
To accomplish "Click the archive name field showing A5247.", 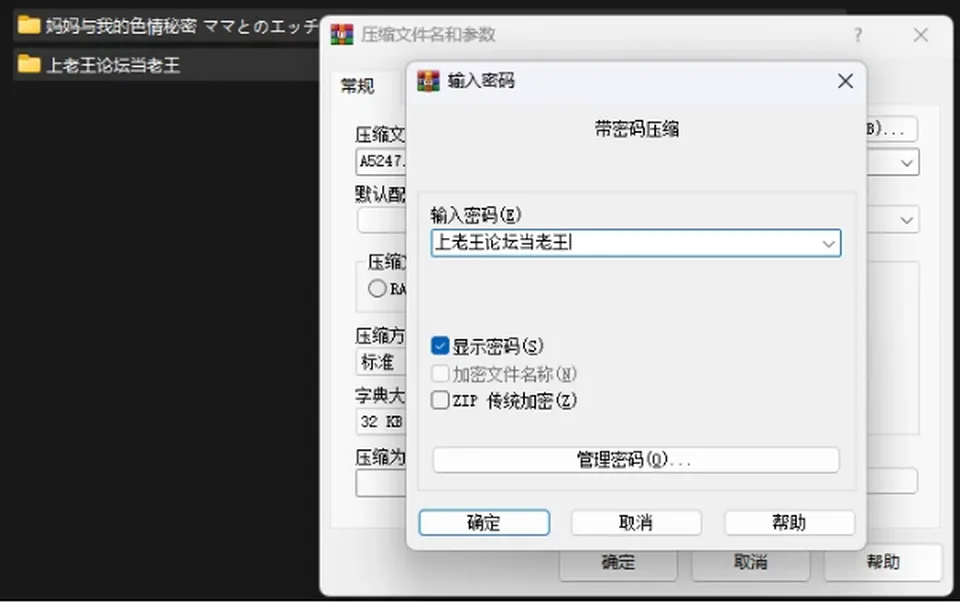I will point(381,162).
